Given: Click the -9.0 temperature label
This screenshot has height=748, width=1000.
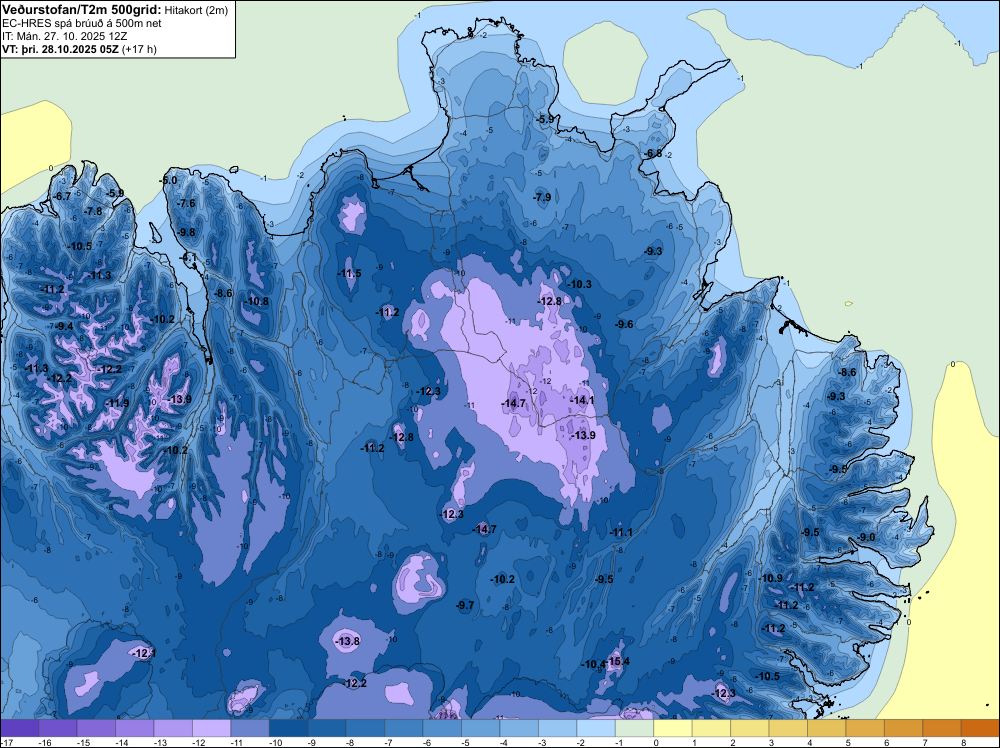Looking at the screenshot, I should click(x=867, y=538).
